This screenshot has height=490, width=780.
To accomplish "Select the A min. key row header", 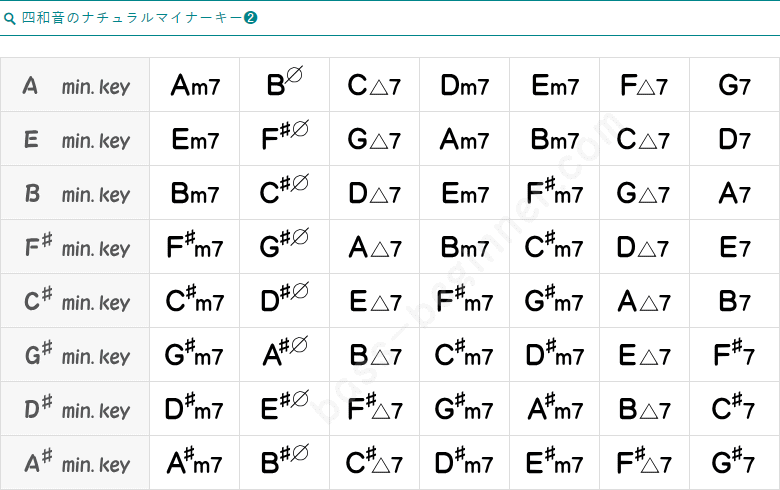I will point(75,86).
